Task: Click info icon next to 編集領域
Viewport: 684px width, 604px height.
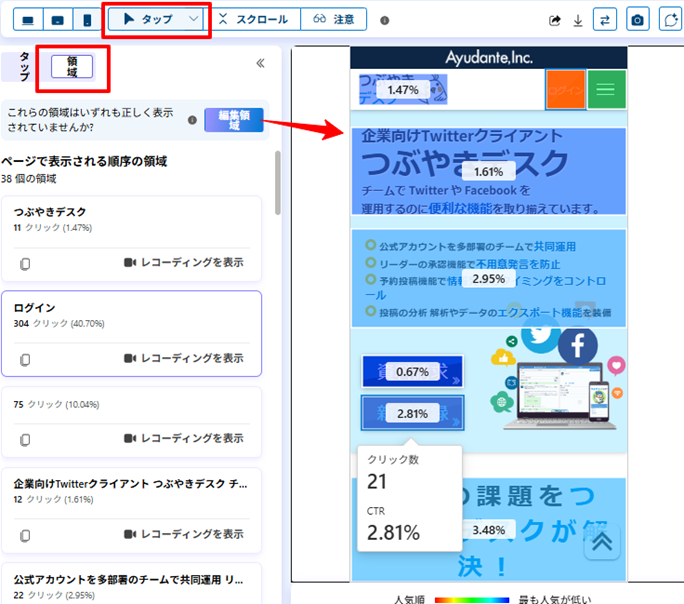Action: tap(192, 120)
